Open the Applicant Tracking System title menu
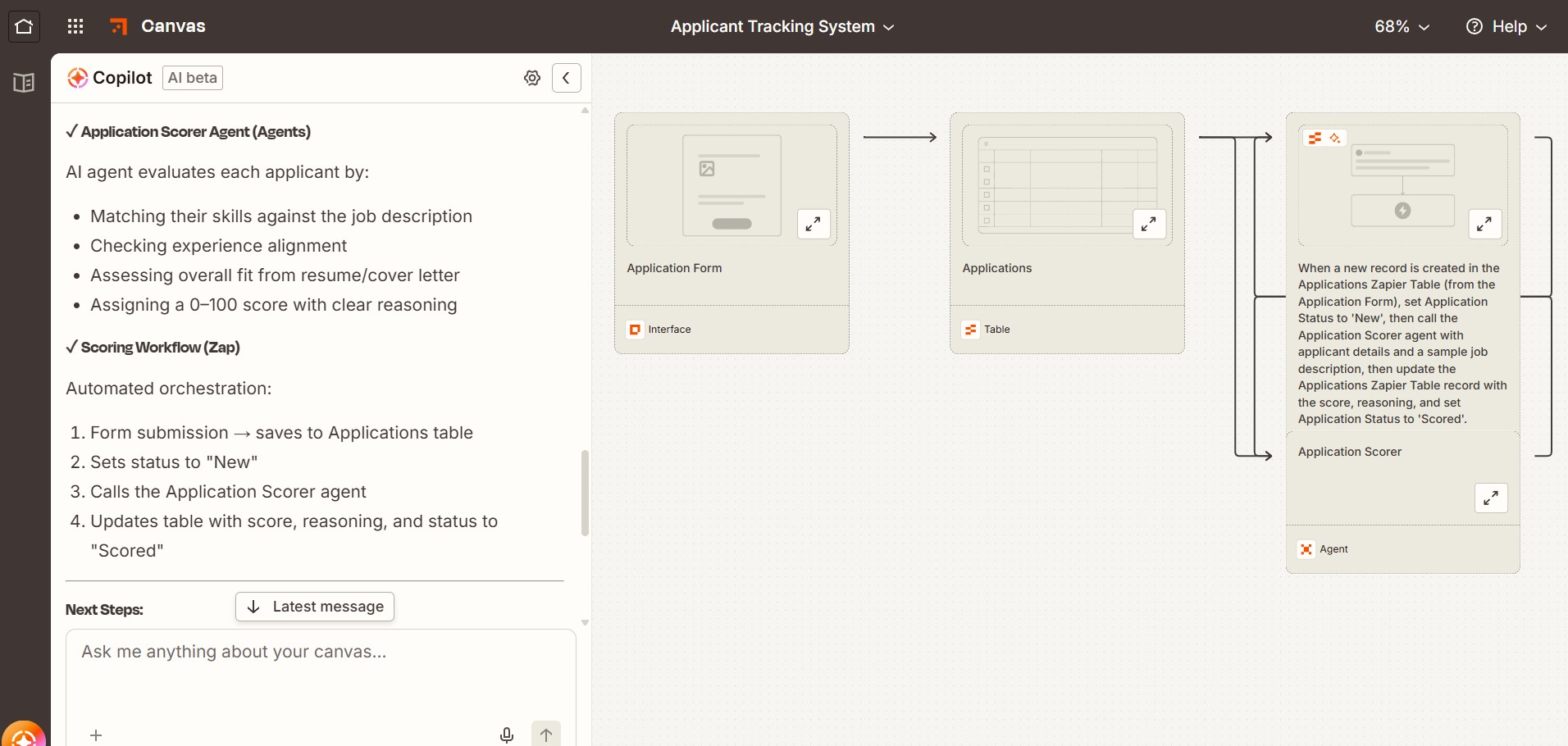The width and height of the screenshot is (1568, 746). (782, 25)
